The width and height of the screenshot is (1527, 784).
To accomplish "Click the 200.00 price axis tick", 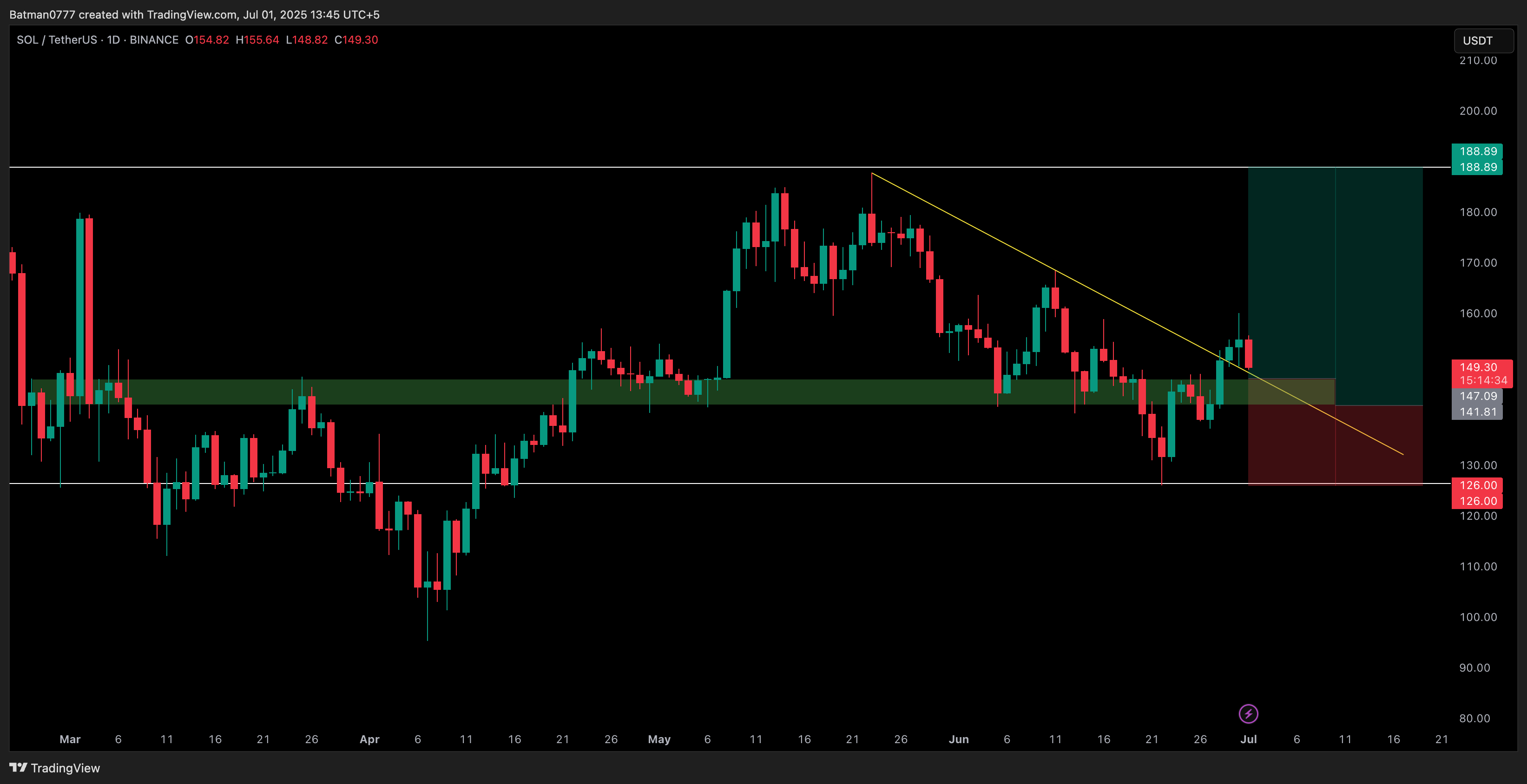I will point(1478,111).
